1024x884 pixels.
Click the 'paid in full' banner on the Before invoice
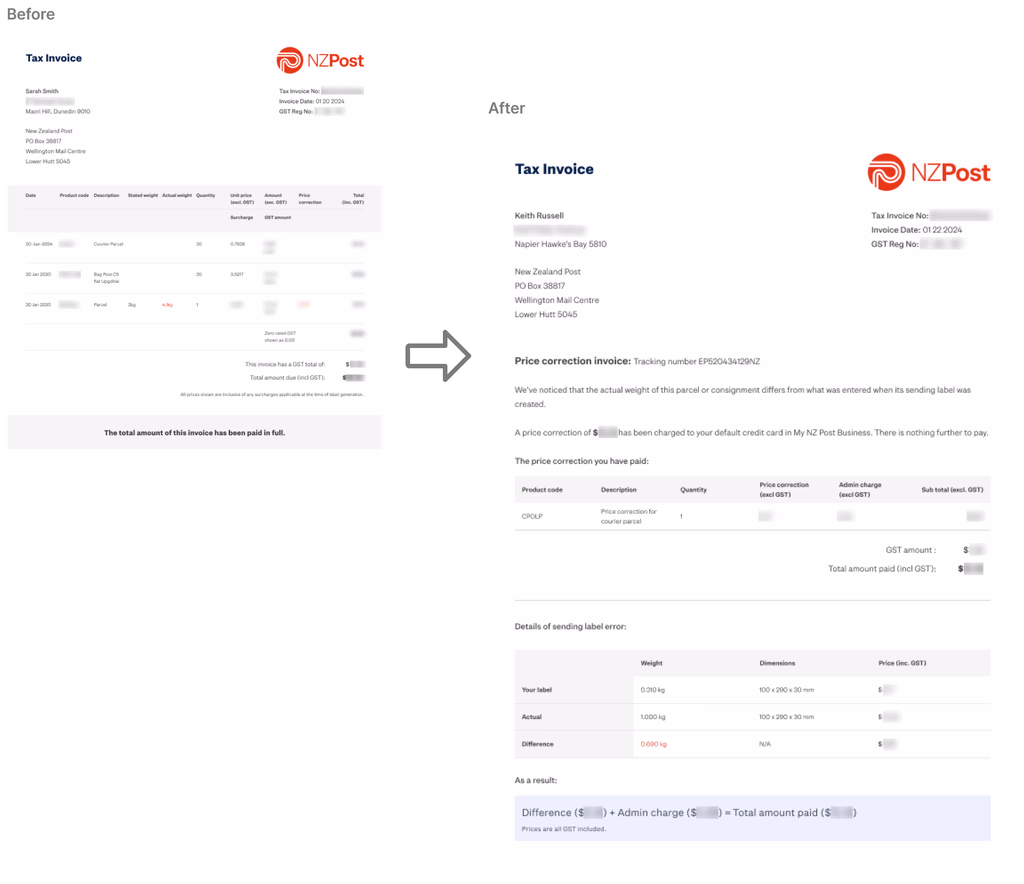(195, 432)
